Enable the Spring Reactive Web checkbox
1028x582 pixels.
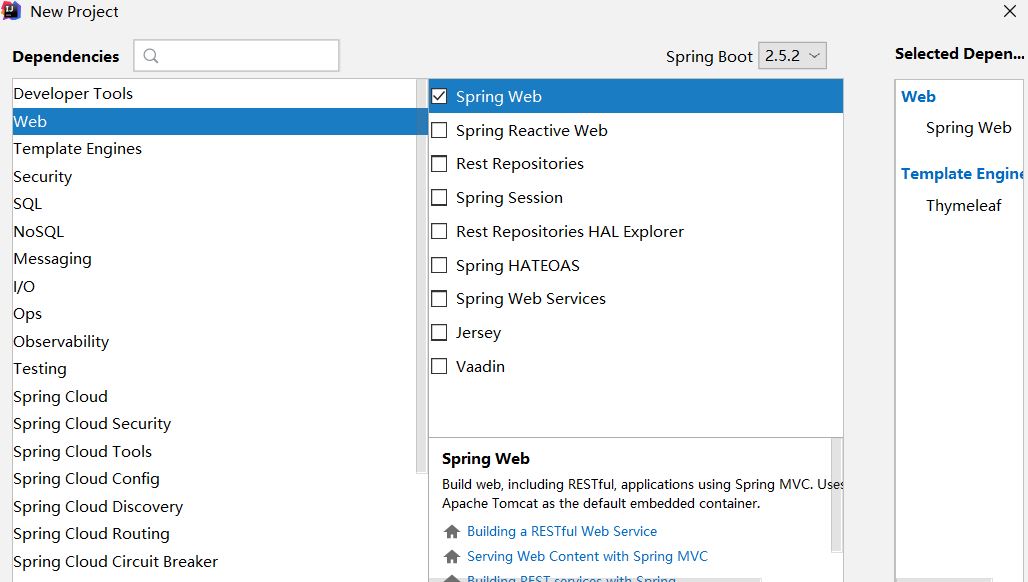(439, 130)
